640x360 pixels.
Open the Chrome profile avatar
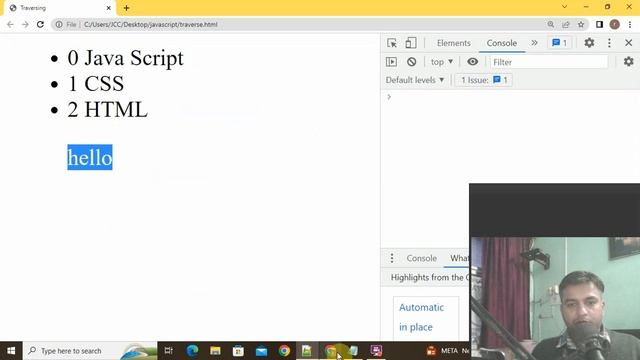614,24
